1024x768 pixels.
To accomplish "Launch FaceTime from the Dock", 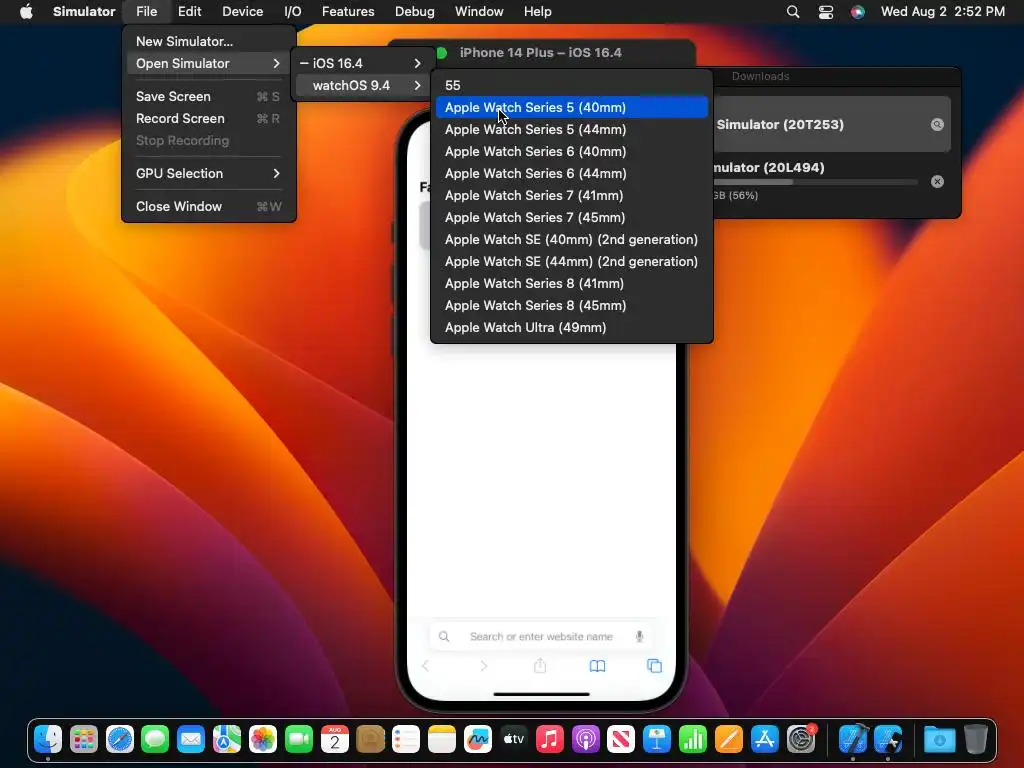I will [299, 740].
